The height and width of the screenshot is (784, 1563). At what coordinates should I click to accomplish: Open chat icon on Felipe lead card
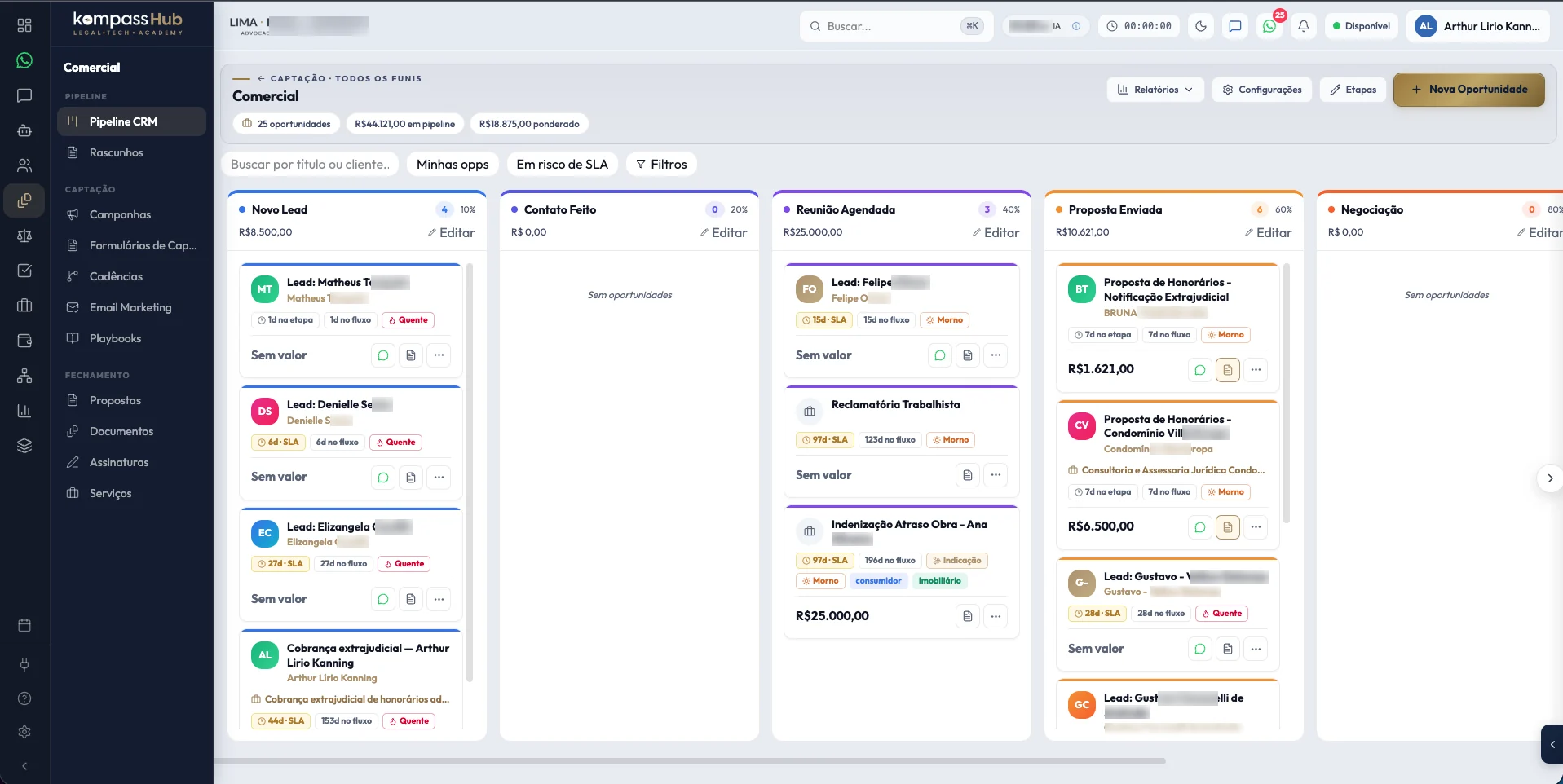tap(940, 355)
